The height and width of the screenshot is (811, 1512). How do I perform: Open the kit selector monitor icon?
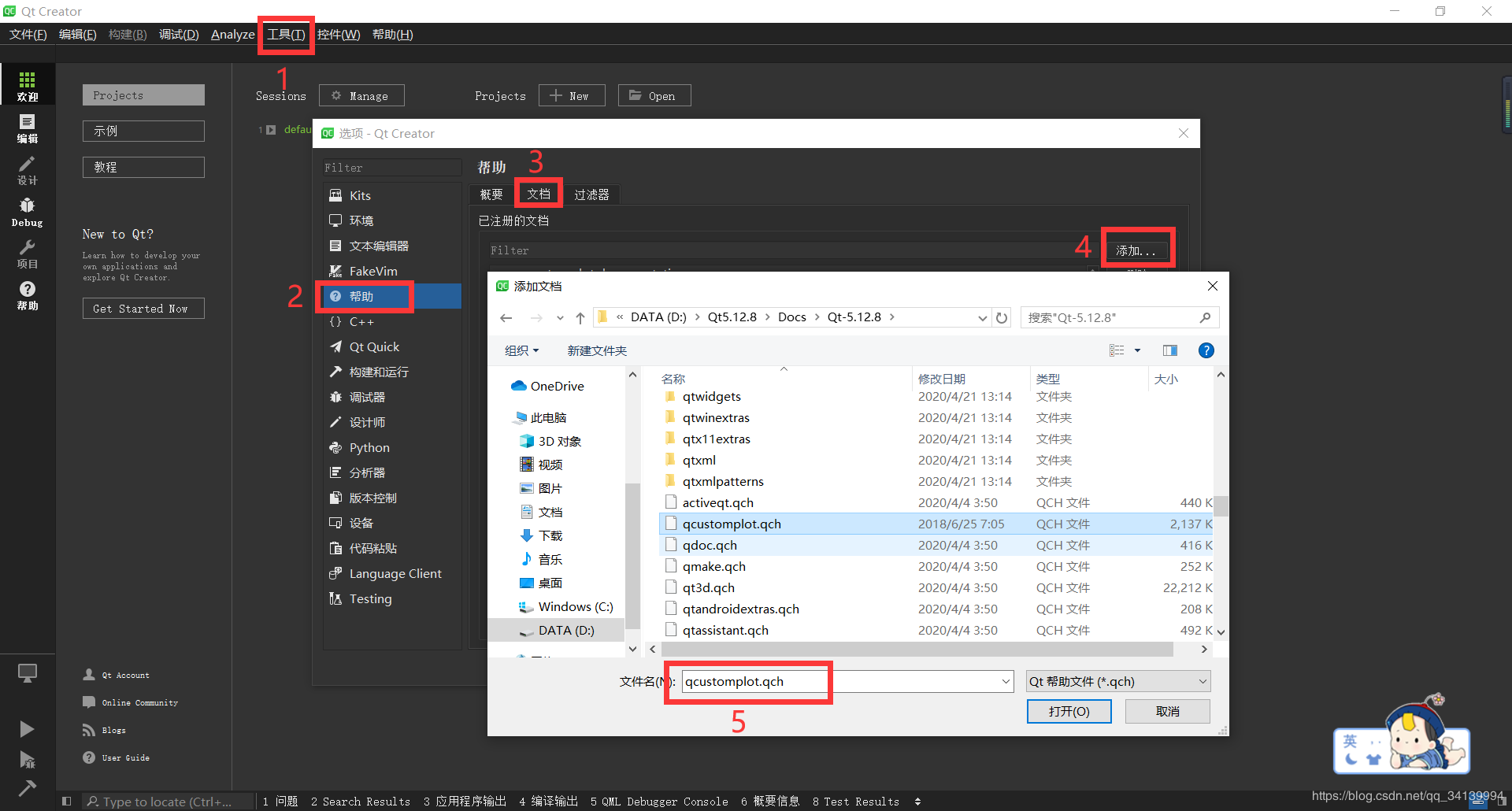(x=28, y=673)
